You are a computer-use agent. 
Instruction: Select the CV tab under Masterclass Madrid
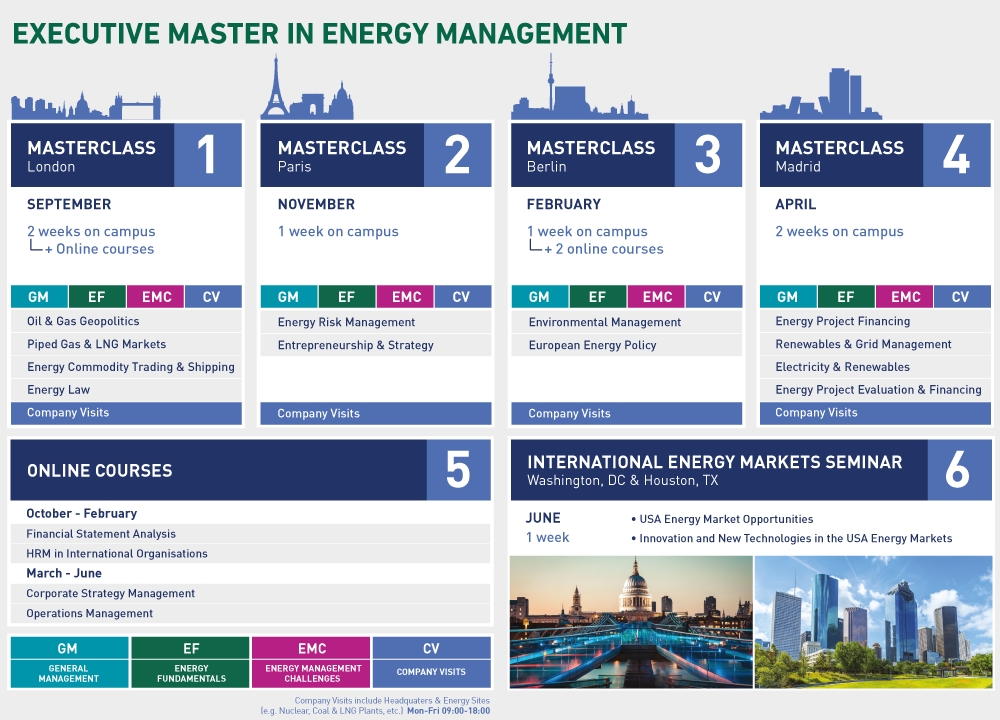[960, 297]
